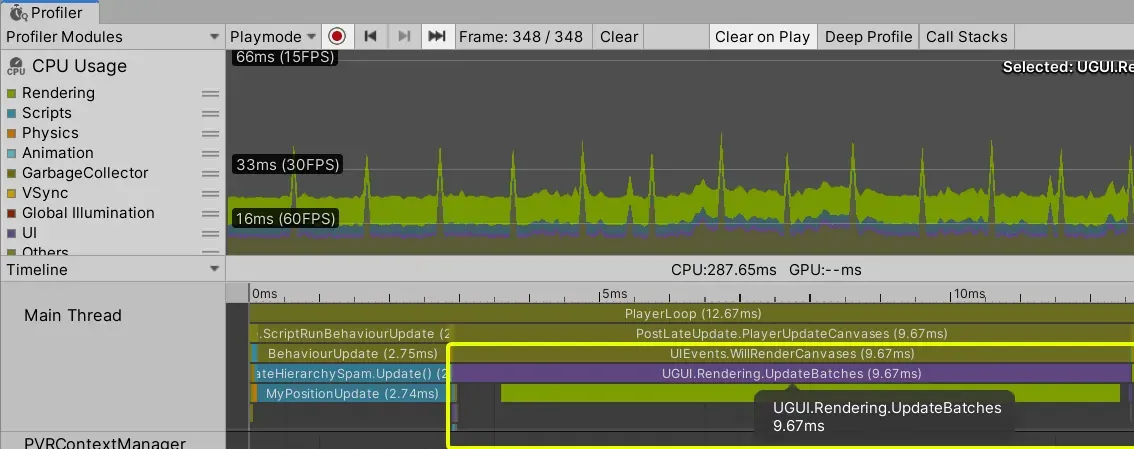The height and width of the screenshot is (449, 1134).
Task: Click the CPU Usage module icon
Action: click(16, 67)
